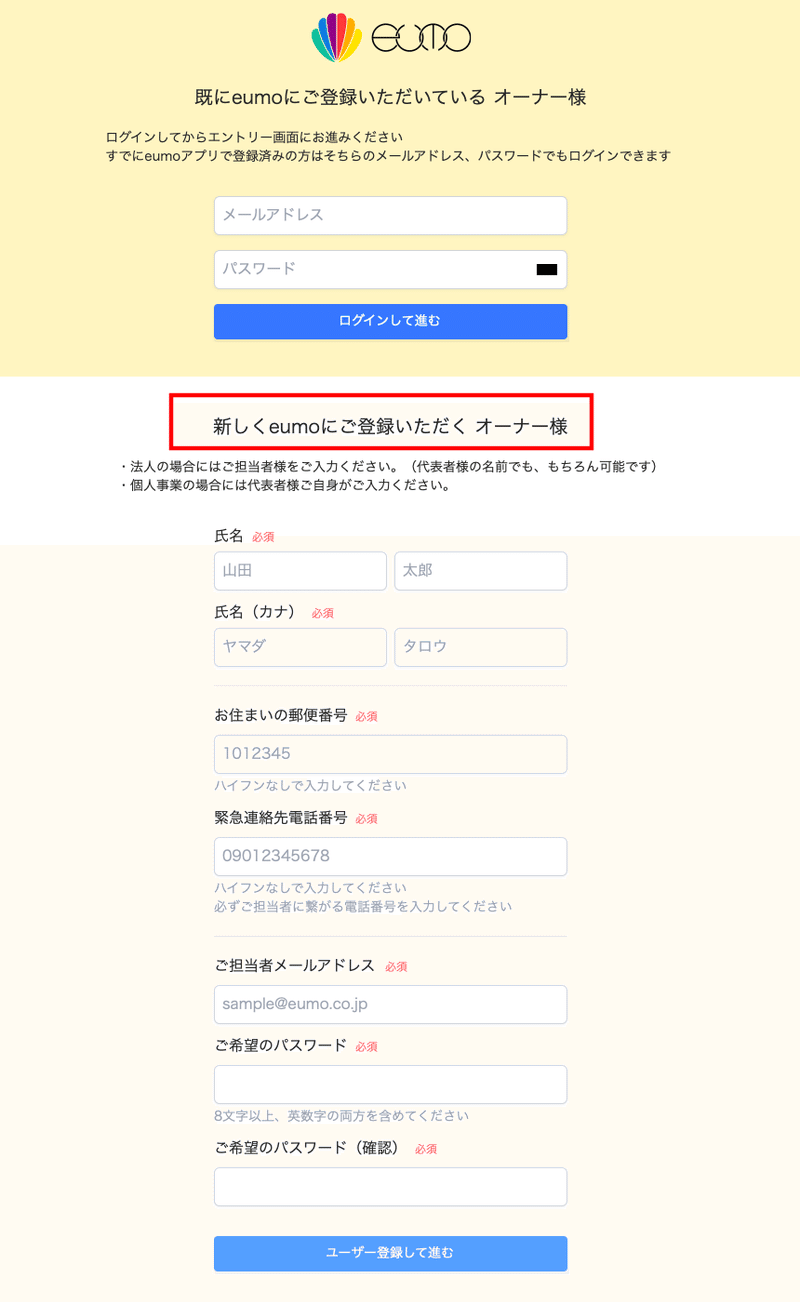Click the hint 必ずご担当者に繋がる電話番号を入力してください
Screen dimensions: 800x1302
coord(363,906)
